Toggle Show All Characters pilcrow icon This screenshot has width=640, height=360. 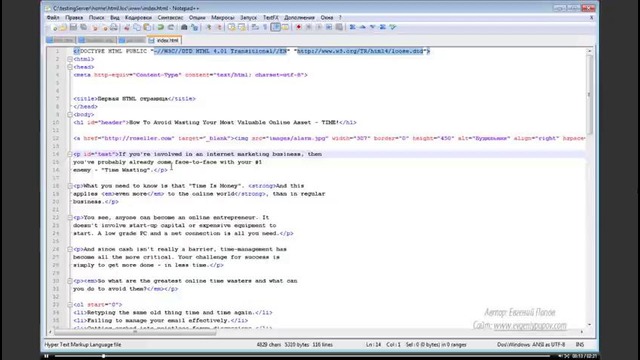[265, 27]
